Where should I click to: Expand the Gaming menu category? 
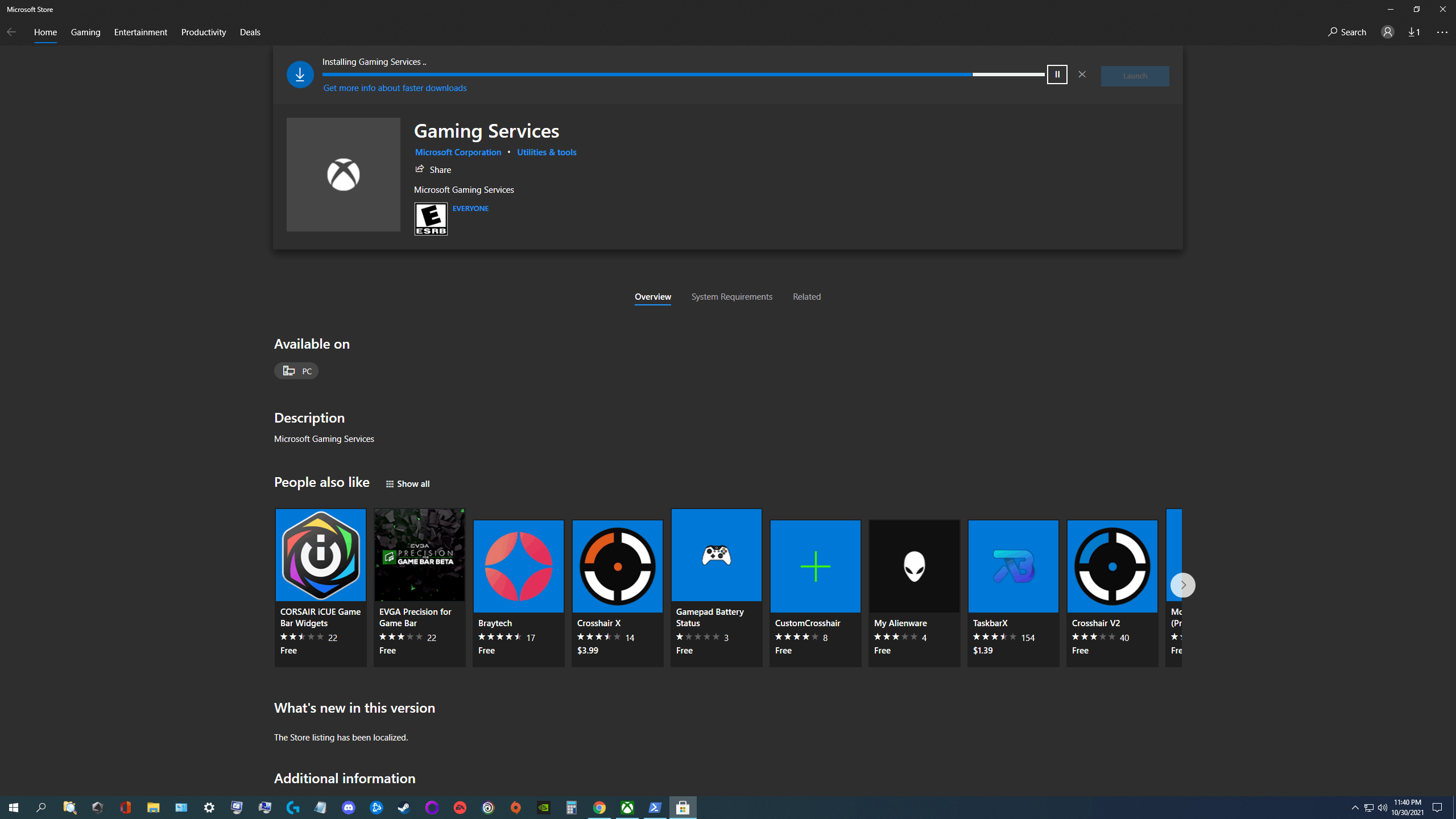click(x=85, y=31)
